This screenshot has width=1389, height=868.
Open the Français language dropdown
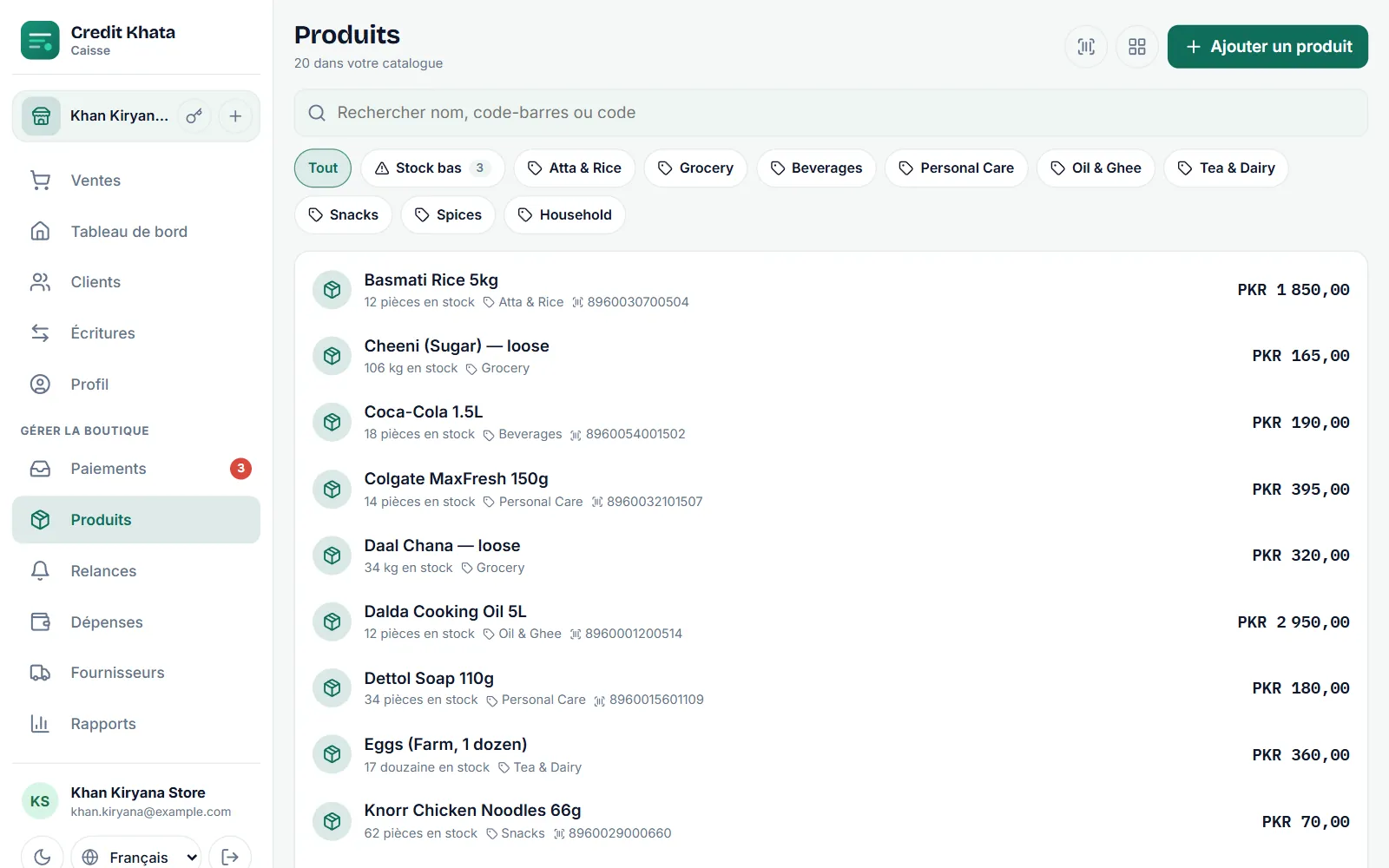(x=136, y=857)
